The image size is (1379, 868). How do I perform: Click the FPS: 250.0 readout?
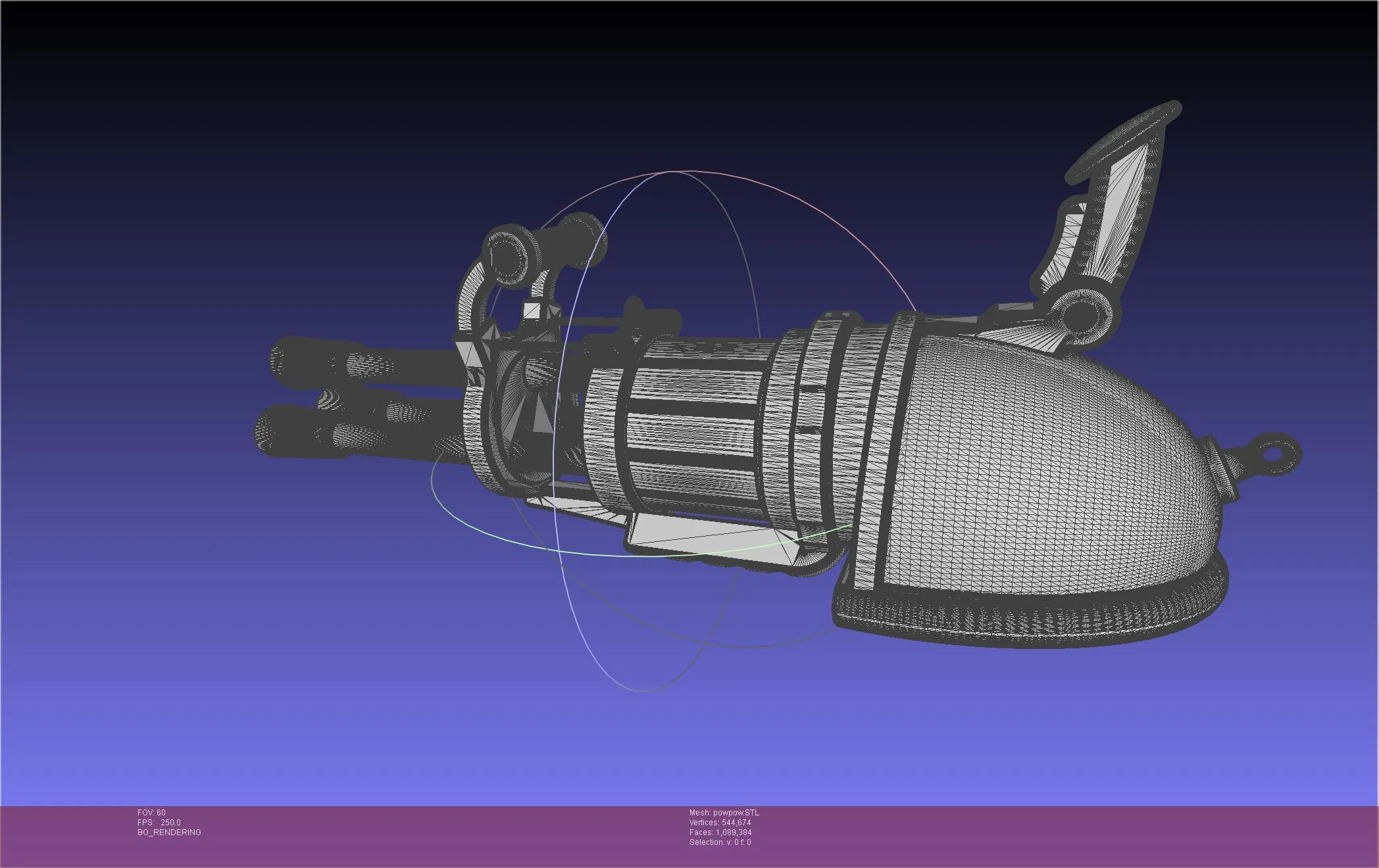[159, 823]
